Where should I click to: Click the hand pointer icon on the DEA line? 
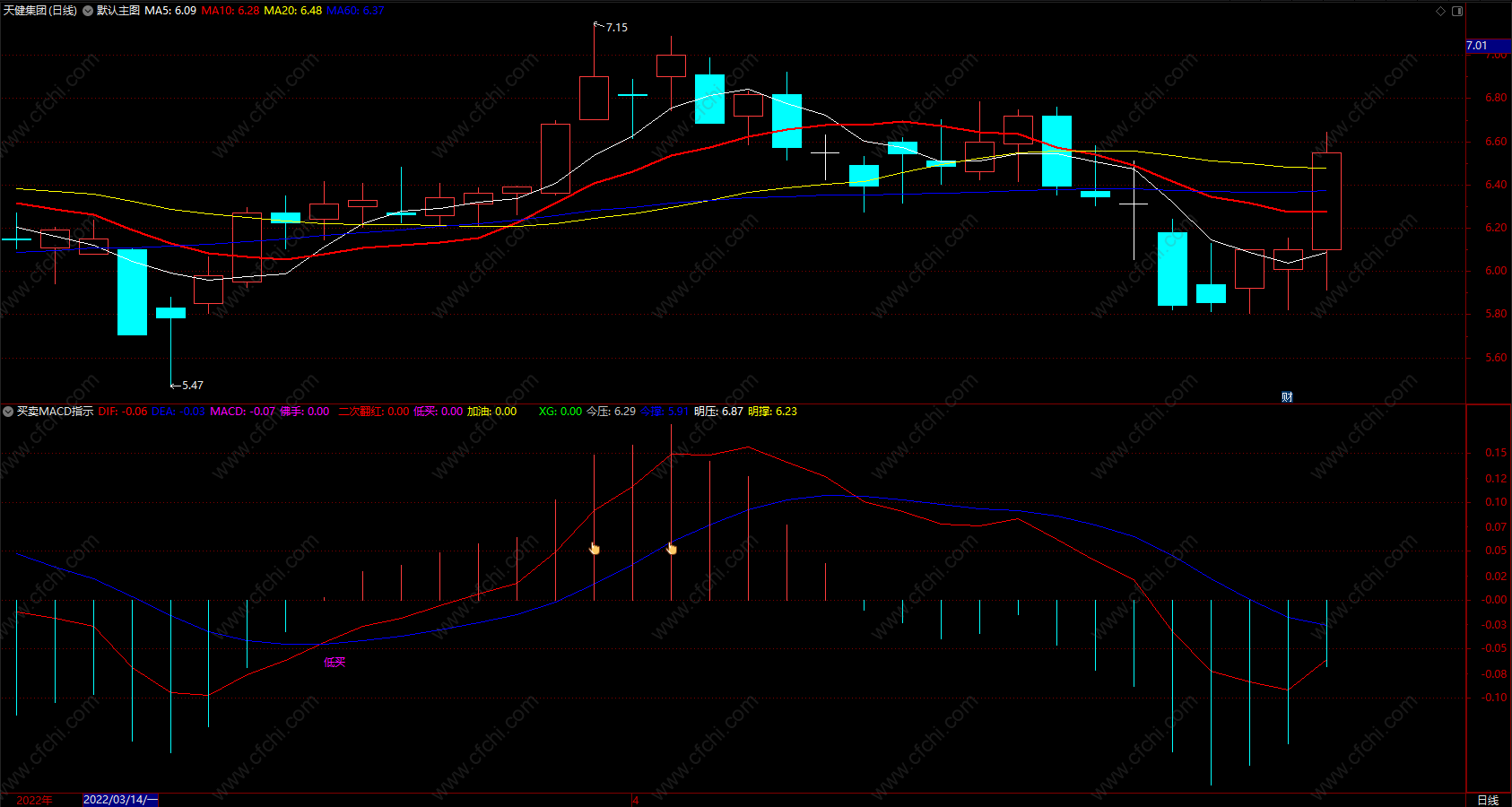click(x=672, y=548)
